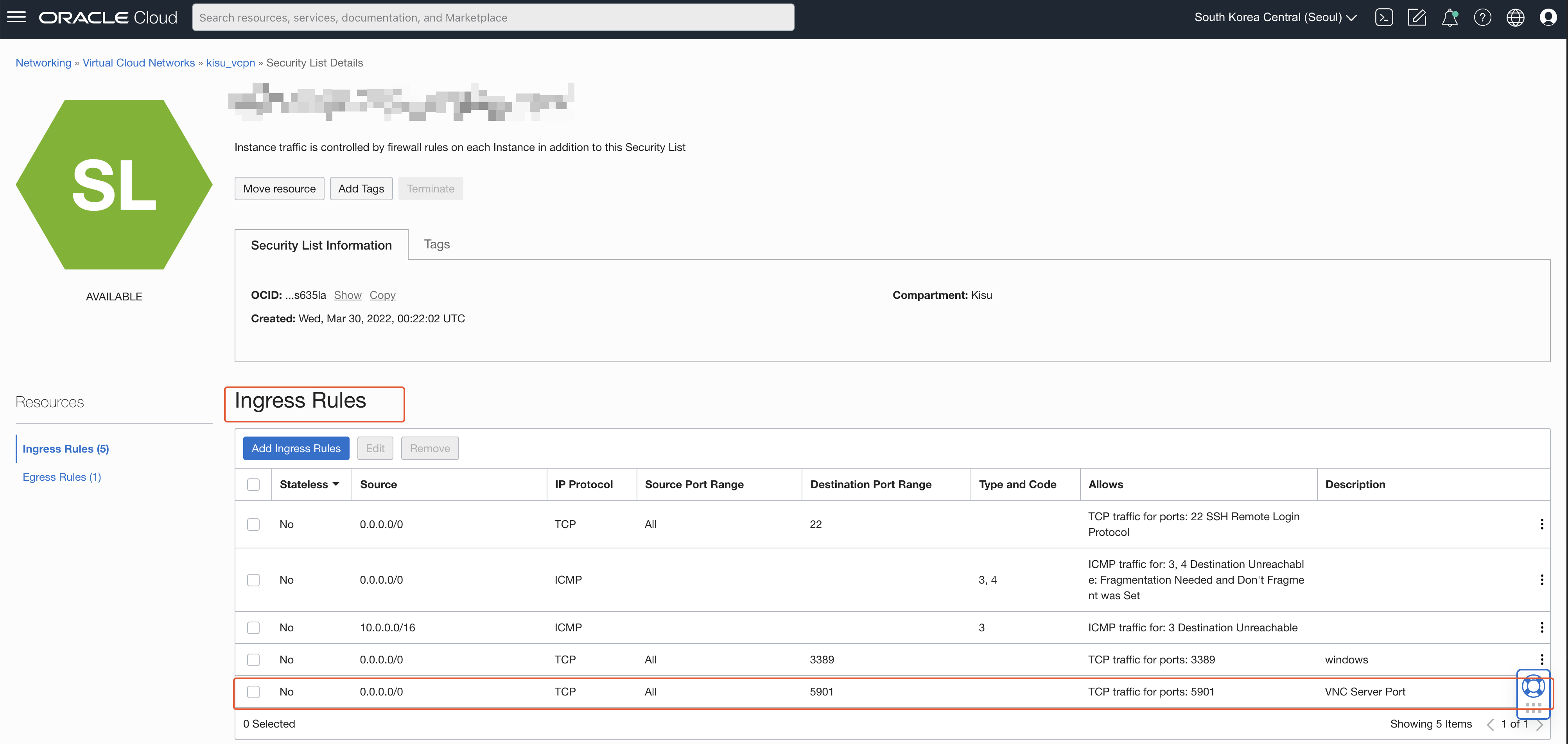Click the Add Ingress Rules button
Viewport: 1568px width, 744px height.
pyautogui.click(x=296, y=448)
